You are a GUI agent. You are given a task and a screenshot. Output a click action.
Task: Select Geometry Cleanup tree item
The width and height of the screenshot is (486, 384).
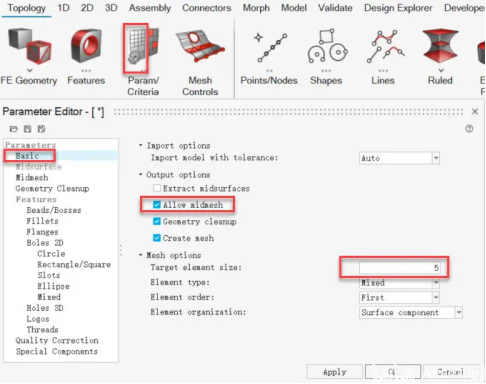pyautogui.click(x=52, y=188)
